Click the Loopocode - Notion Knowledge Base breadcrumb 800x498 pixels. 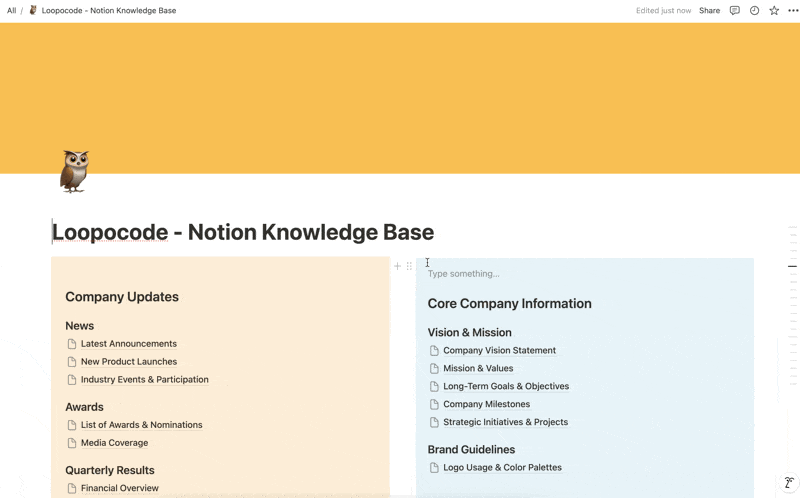tap(109, 10)
